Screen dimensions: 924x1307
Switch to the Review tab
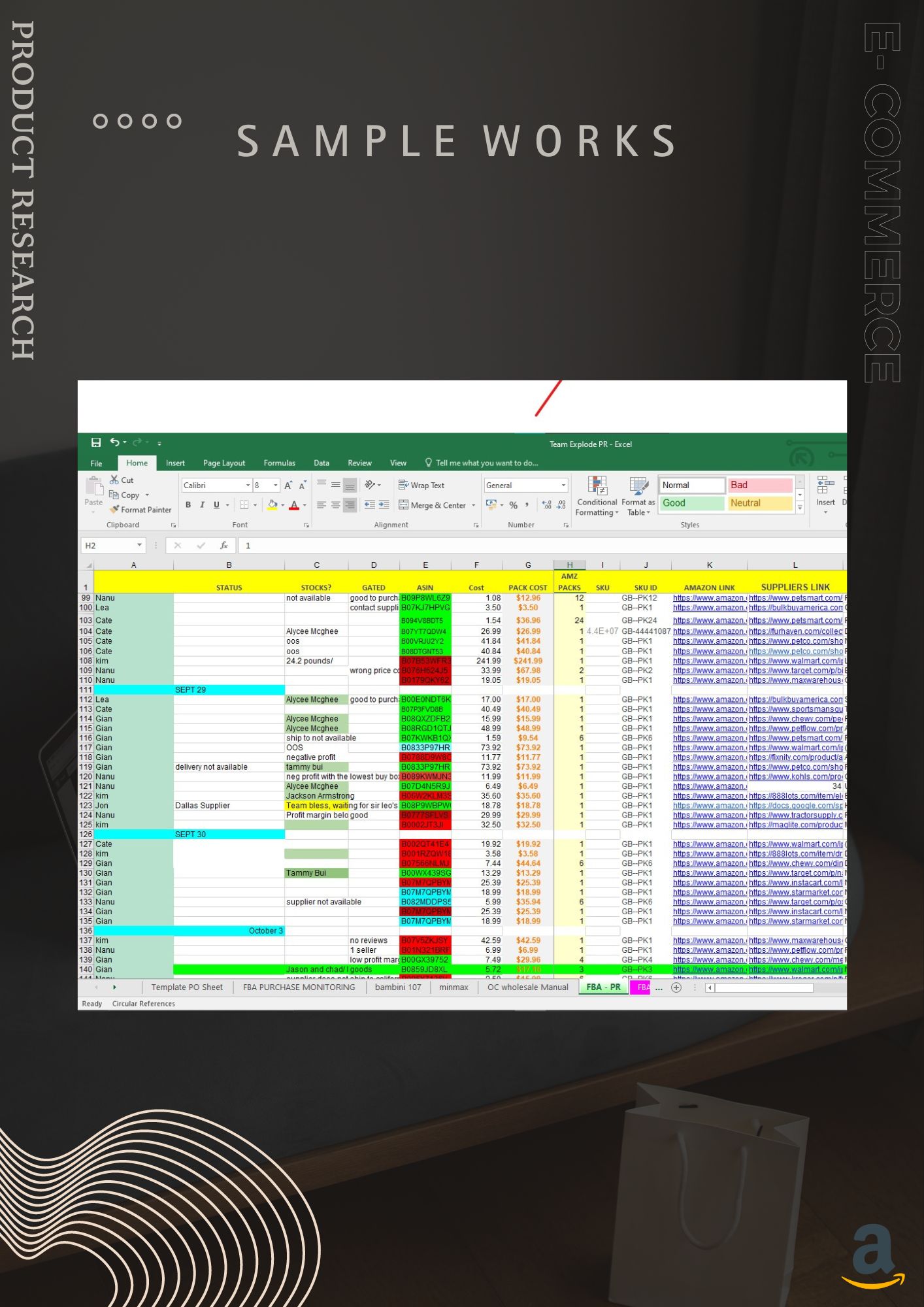click(359, 463)
